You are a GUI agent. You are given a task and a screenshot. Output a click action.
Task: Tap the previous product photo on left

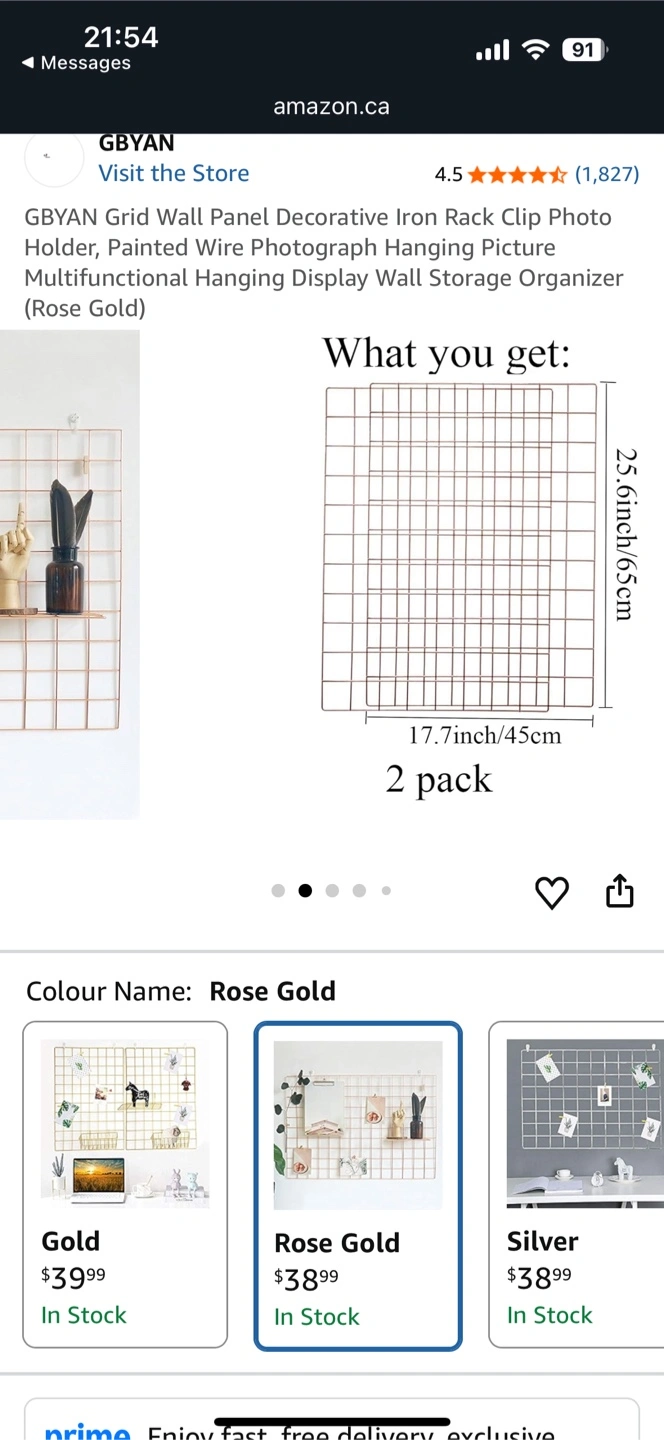pyautogui.click(x=69, y=575)
